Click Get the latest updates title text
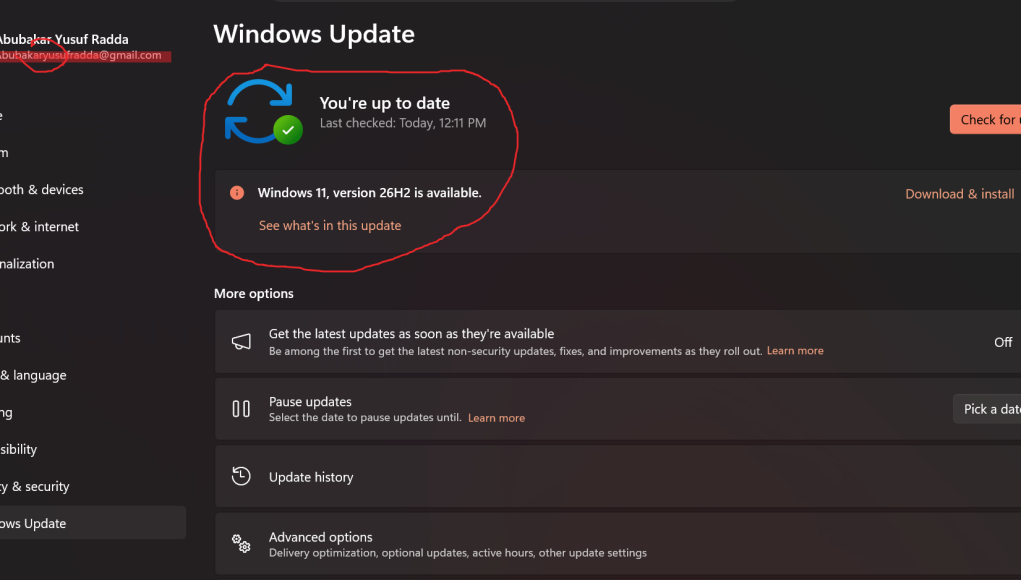 click(x=412, y=333)
